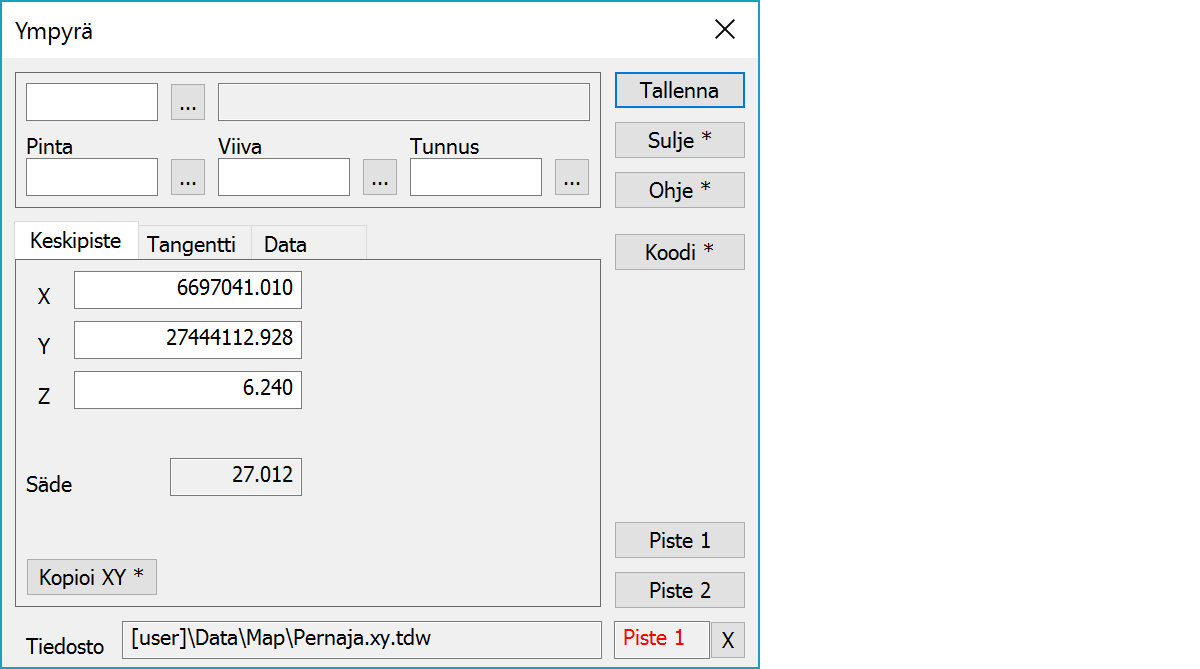
Task: Select the Keskipiste tab
Action: (76, 241)
